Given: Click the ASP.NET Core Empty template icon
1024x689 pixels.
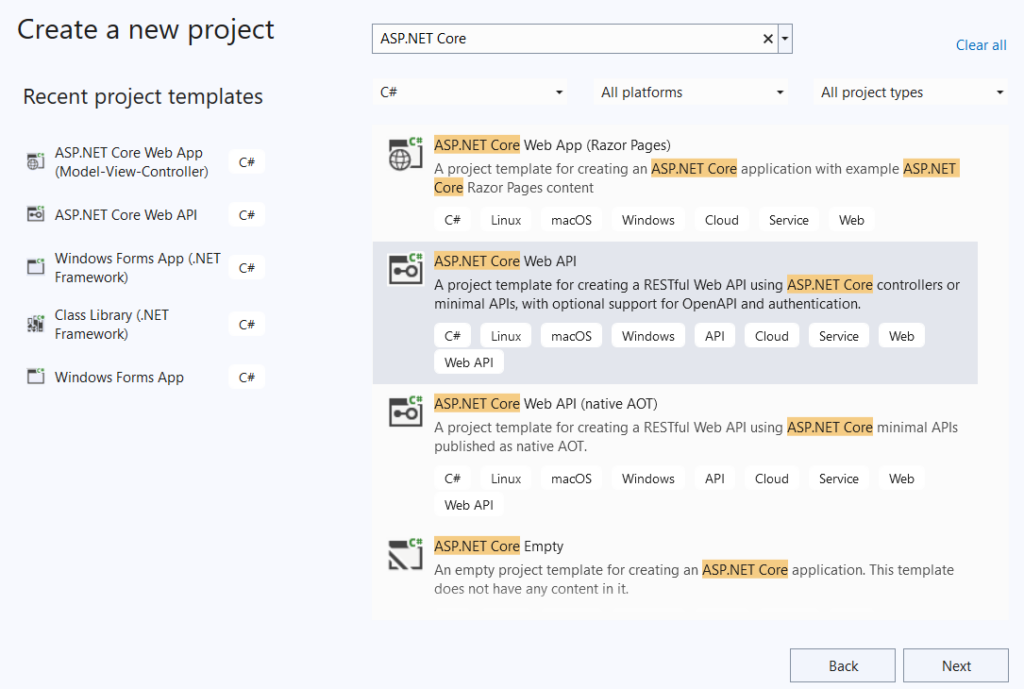Looking at the screenshot, I should coord(406,554).
